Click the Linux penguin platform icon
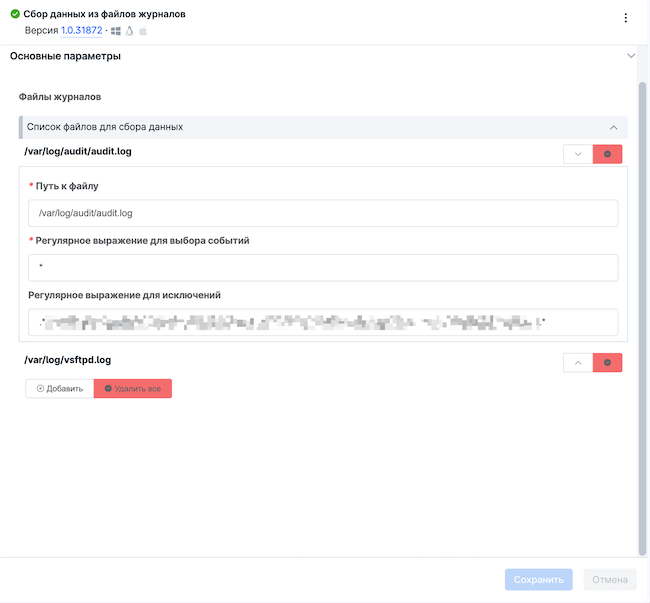This screenshot has height=603, width=650. (129, 32)
